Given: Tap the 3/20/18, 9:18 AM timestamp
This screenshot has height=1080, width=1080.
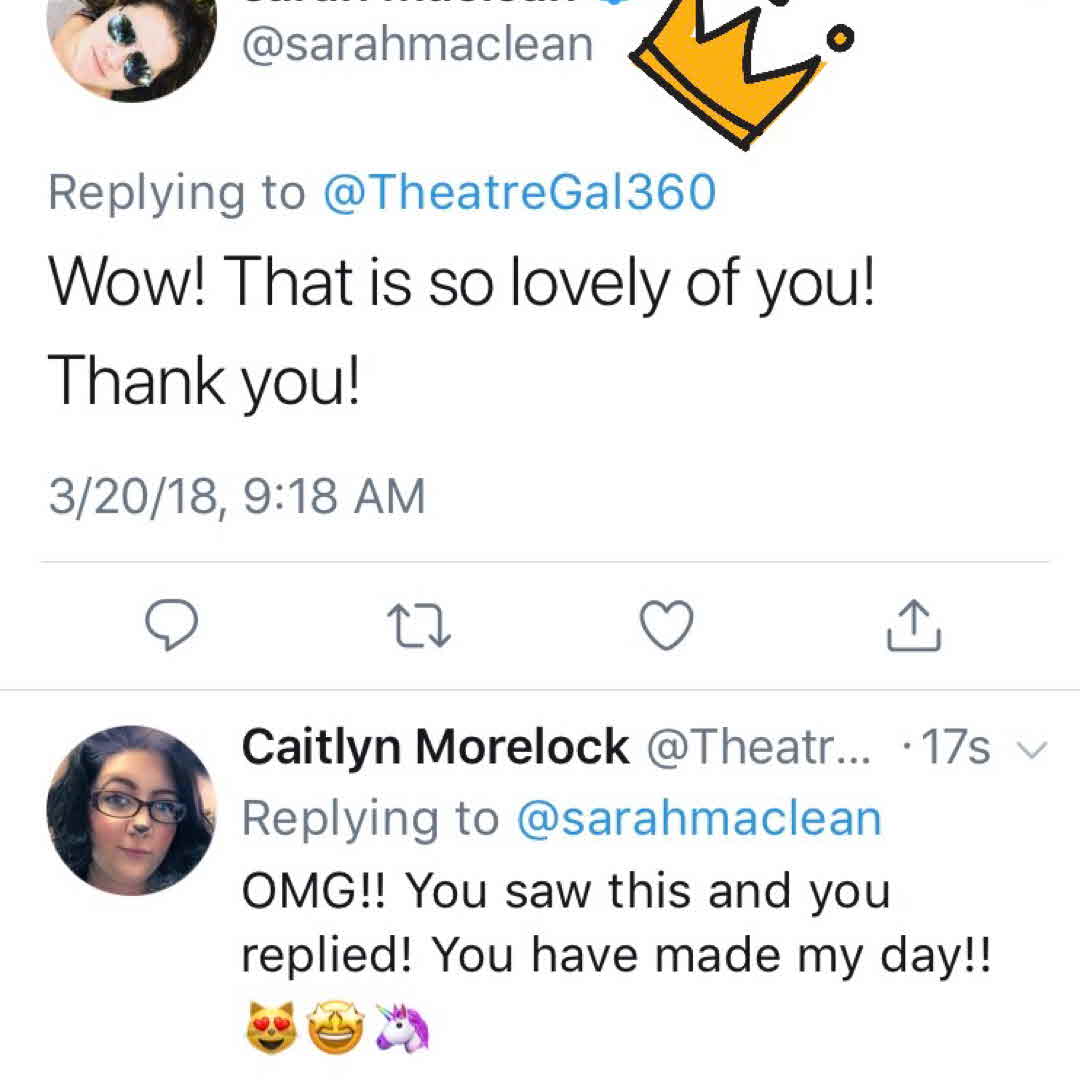Looking at the screenshot, I should (x=237, y=497).
